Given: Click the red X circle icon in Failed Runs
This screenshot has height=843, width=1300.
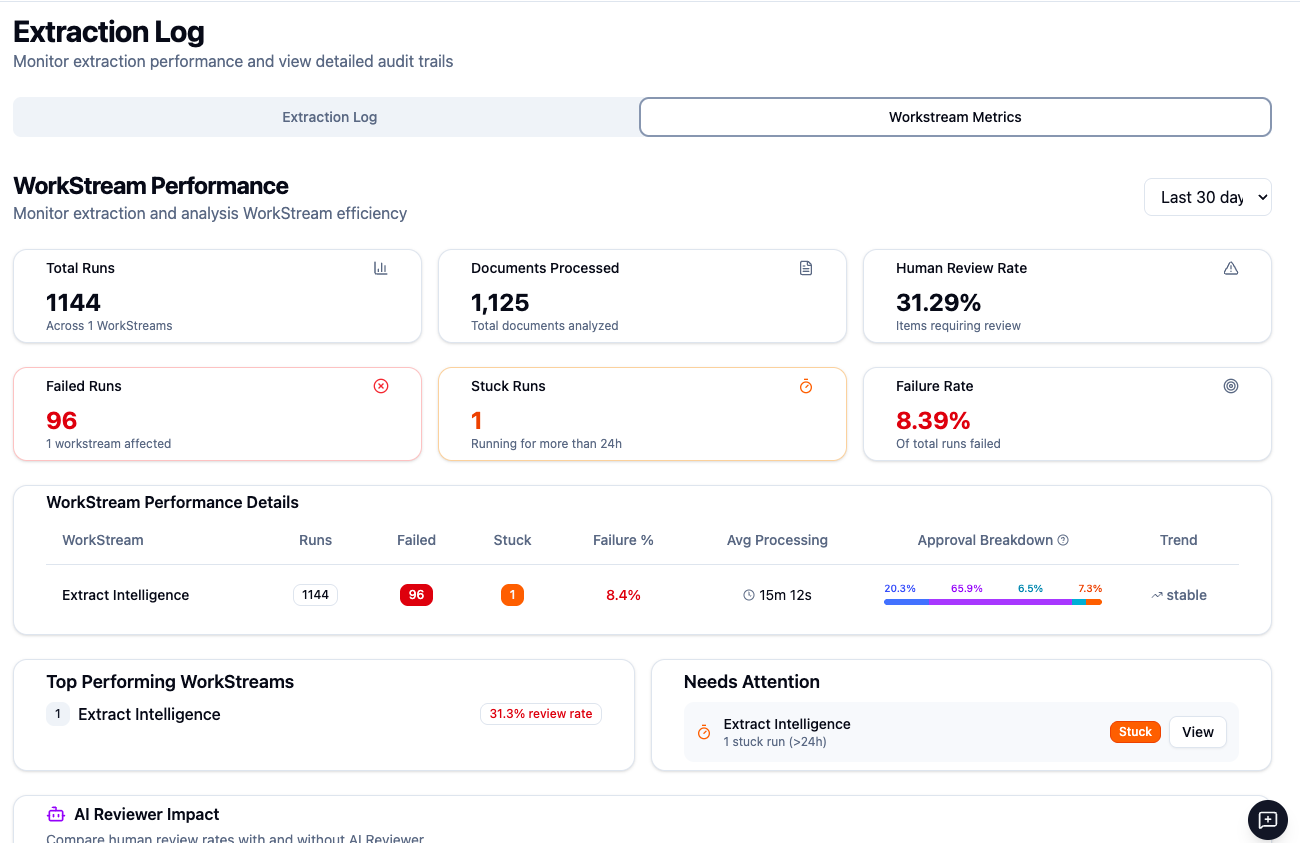Looking at the screenshot, I should pos(381,386).
